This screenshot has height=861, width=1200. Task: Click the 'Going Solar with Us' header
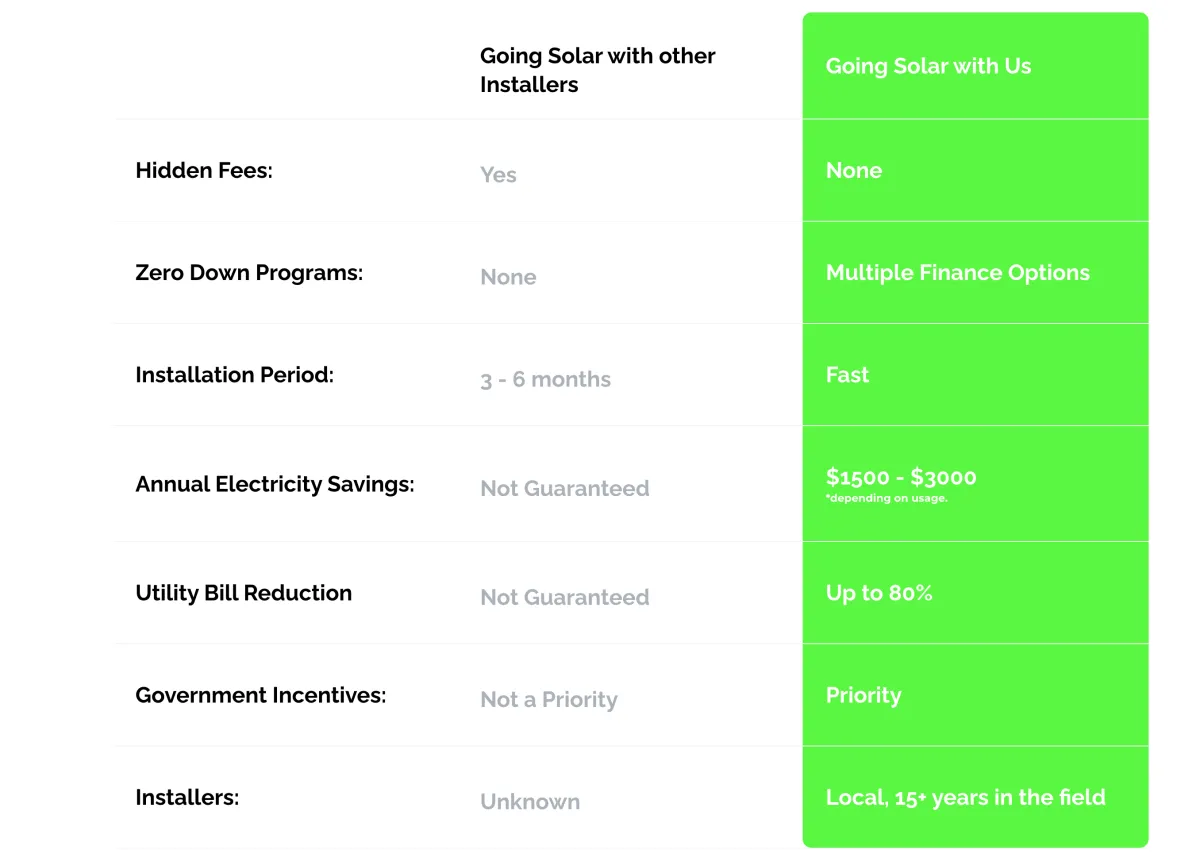(928, 67)
